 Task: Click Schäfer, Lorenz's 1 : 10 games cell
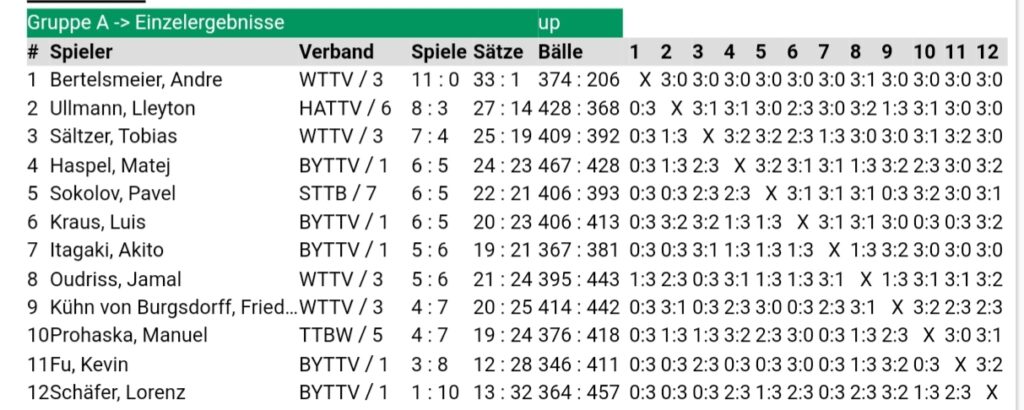[x=437, y=392]
